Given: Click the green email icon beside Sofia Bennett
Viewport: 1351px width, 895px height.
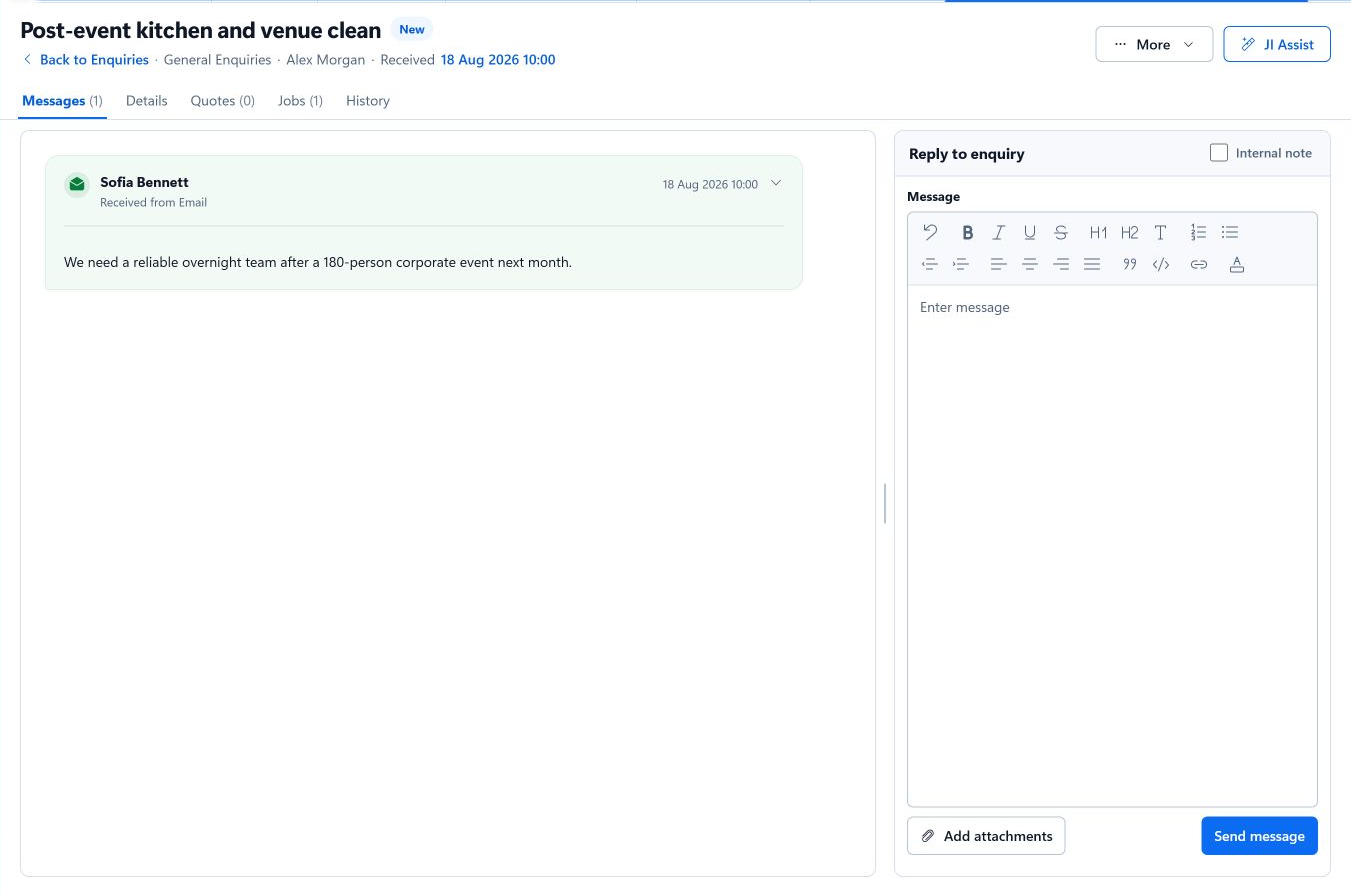Looking at the screenshot, I should coord(77,185).
